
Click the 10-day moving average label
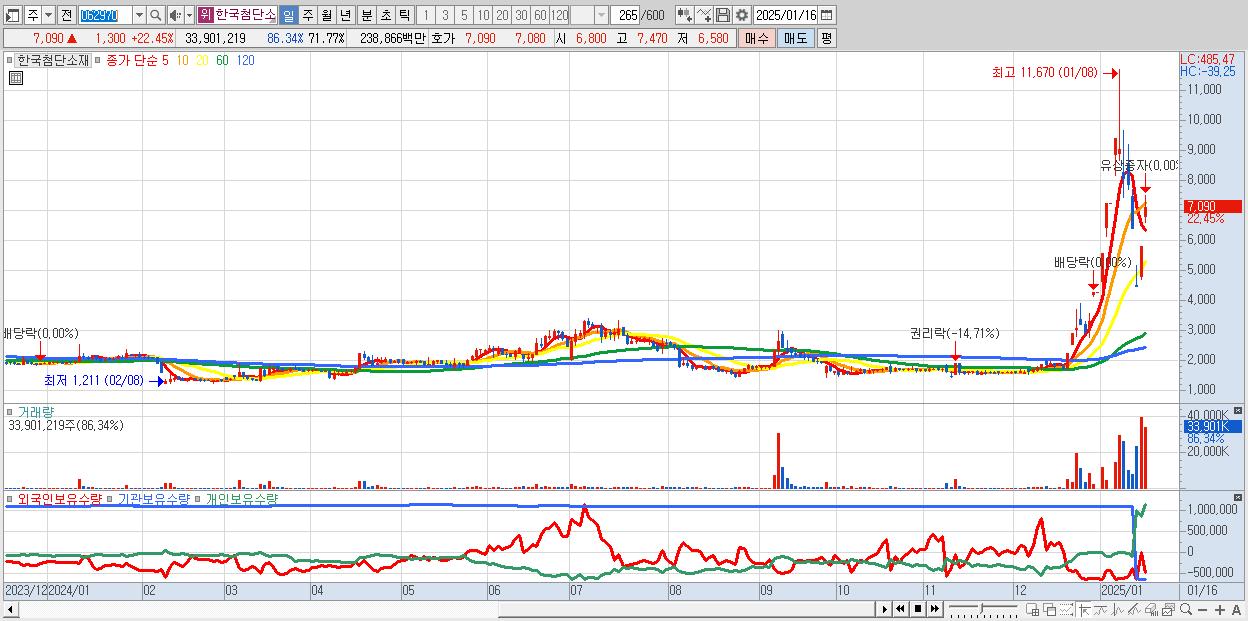[x=183, y=60]
